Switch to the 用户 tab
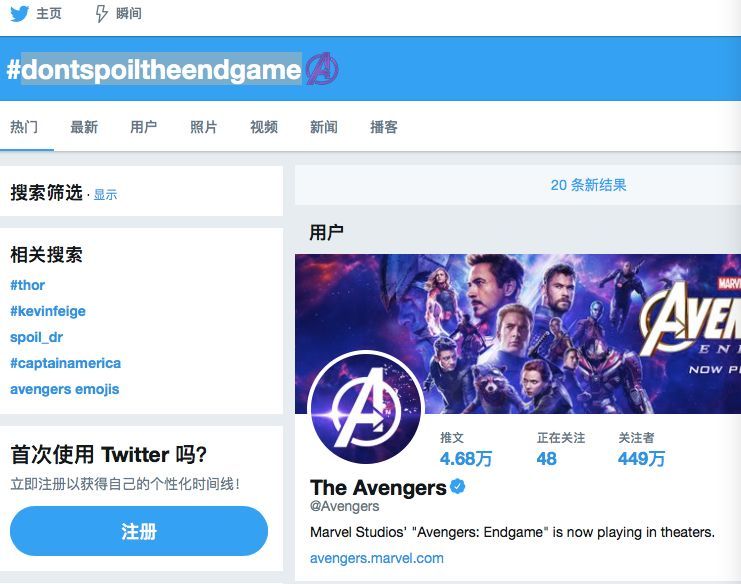The height and width of the screenshot is (584, 741). click(144, 127)
